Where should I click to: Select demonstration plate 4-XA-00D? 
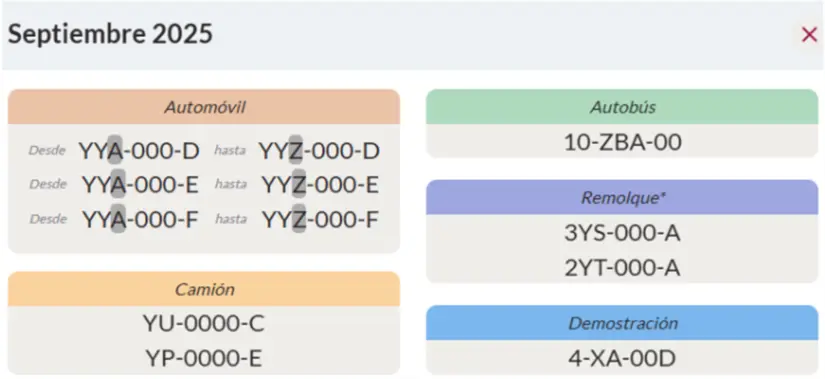[x=622, y=358]
